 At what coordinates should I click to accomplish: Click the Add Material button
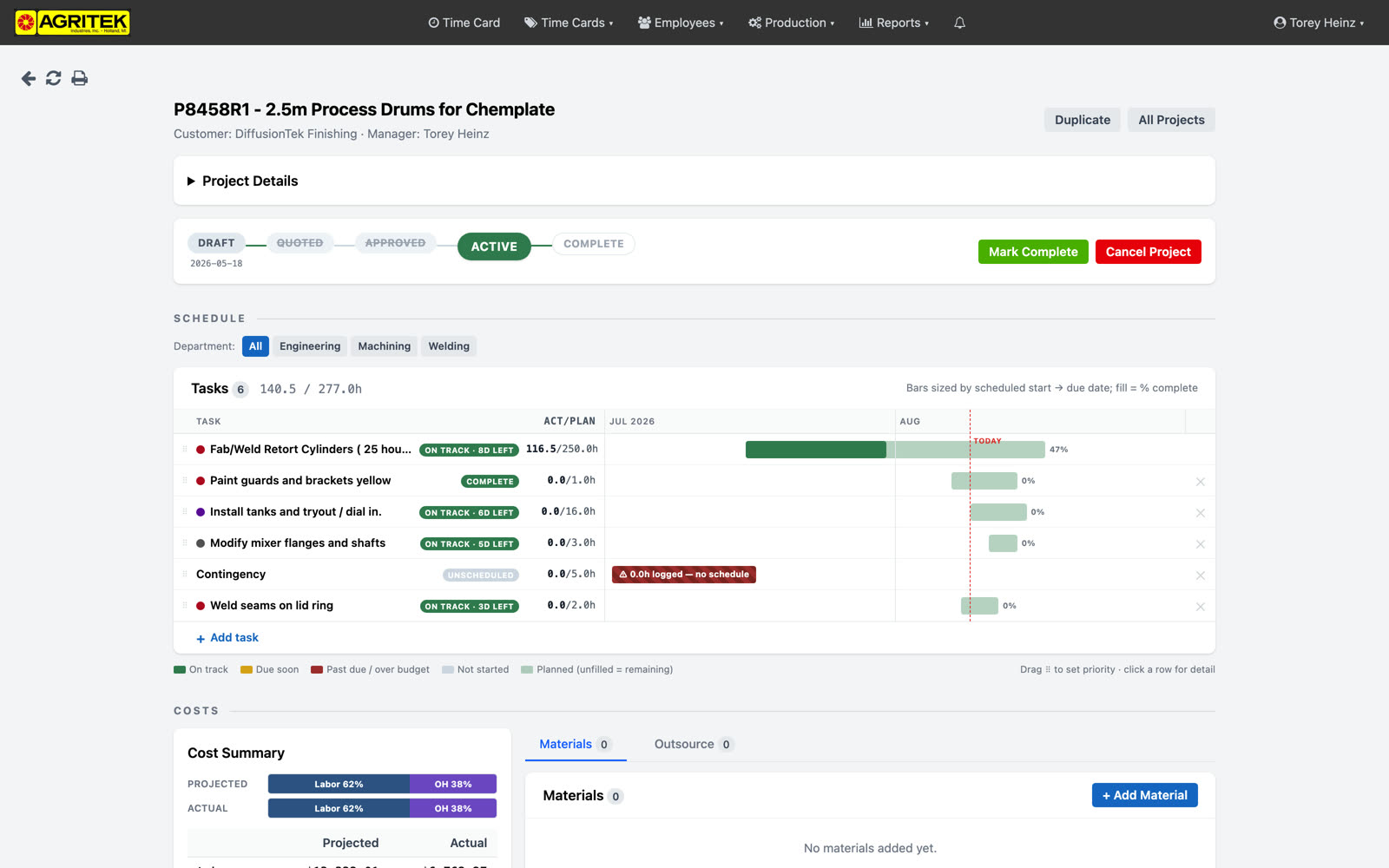1145,795
